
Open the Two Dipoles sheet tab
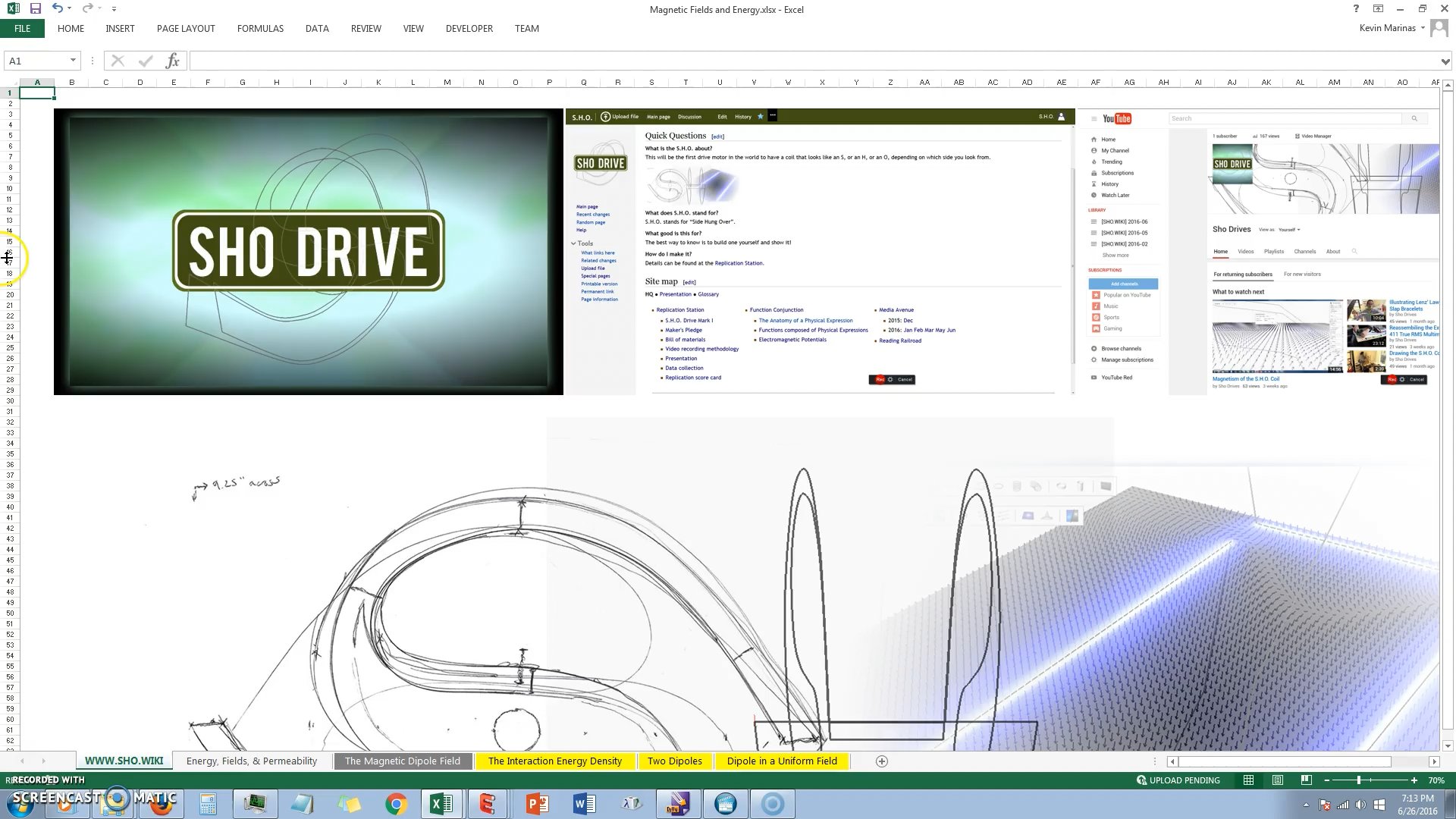(x=675, y=761)
